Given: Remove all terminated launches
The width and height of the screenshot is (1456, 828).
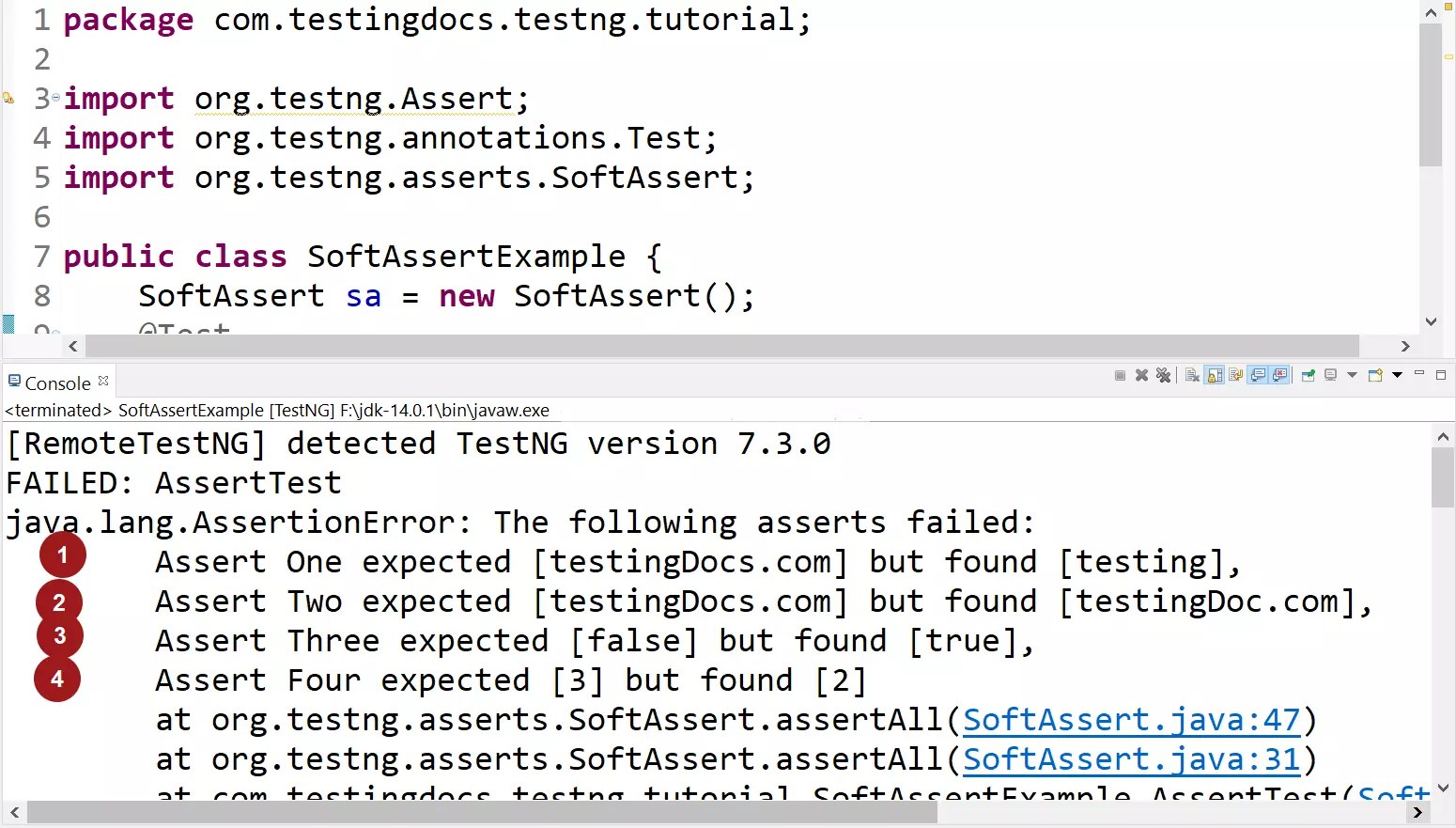Looking at the screenshot, I should pos(1164,374).
